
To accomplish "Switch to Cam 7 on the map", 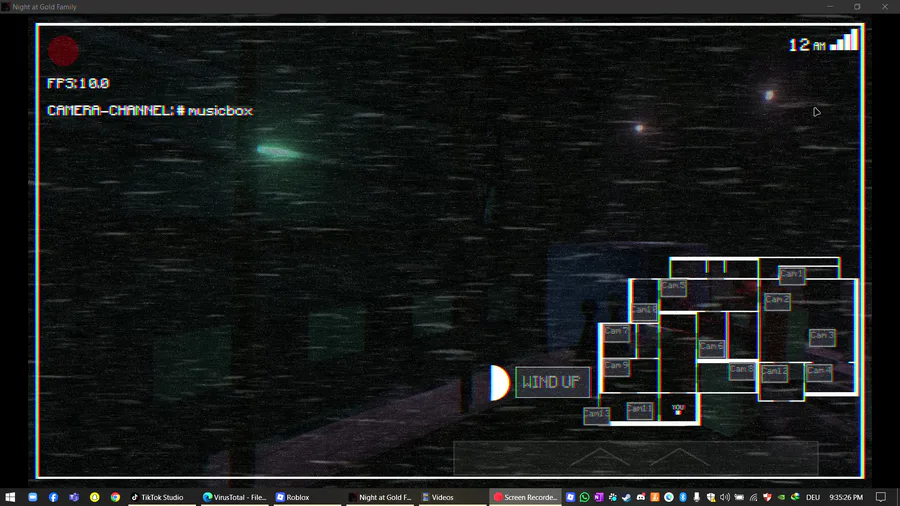I will (616, 332).
